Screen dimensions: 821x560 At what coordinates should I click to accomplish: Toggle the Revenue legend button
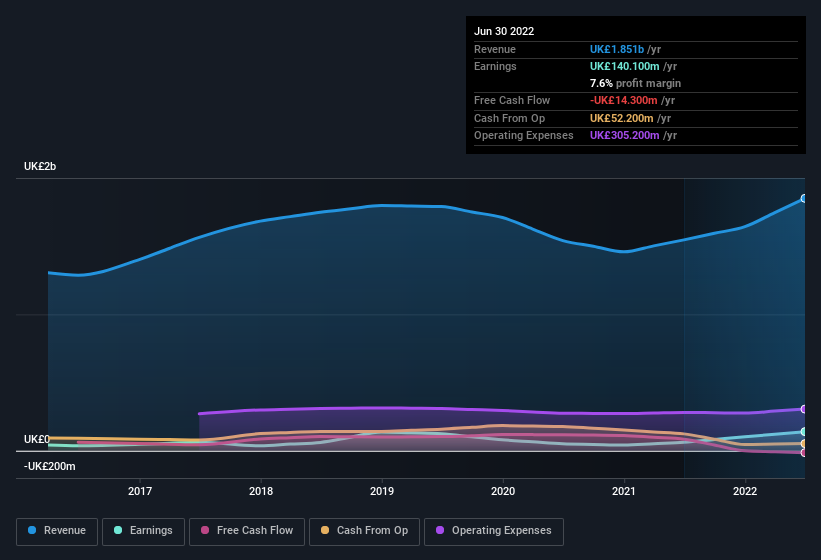point(57,532)
